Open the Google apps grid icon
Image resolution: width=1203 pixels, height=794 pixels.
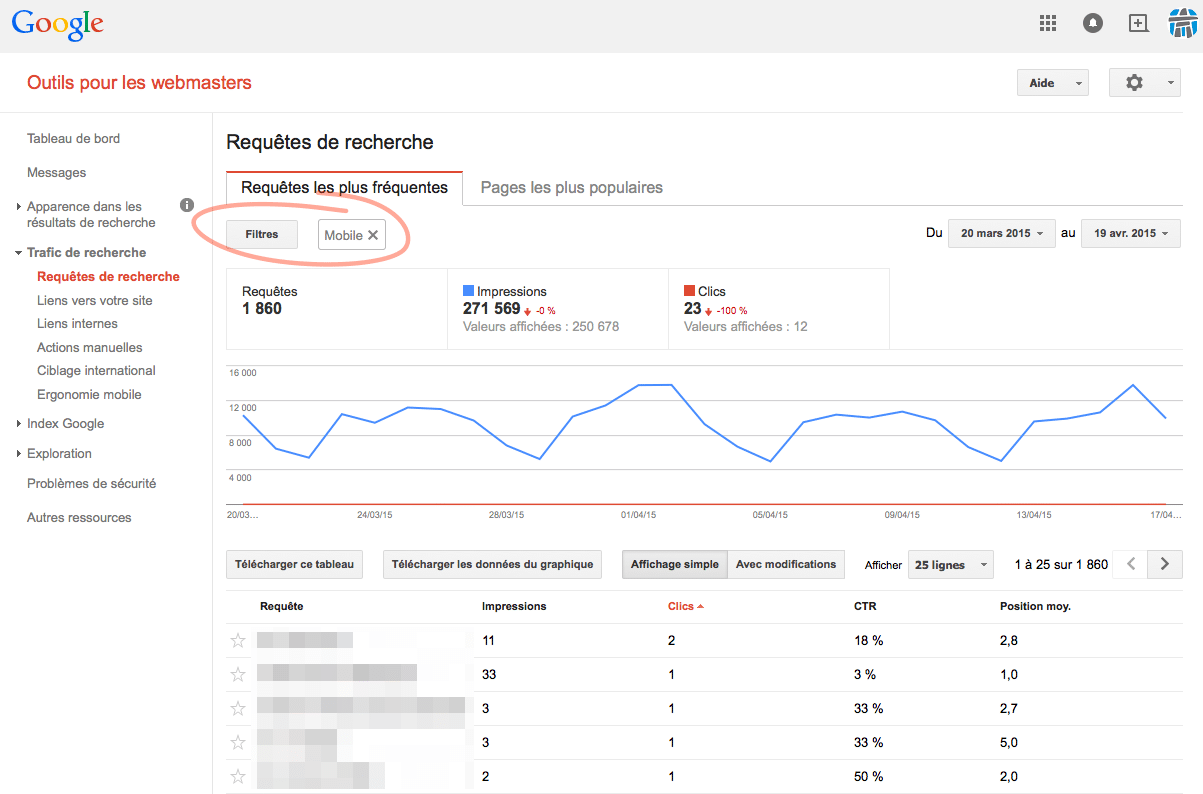pos(1048,24)
